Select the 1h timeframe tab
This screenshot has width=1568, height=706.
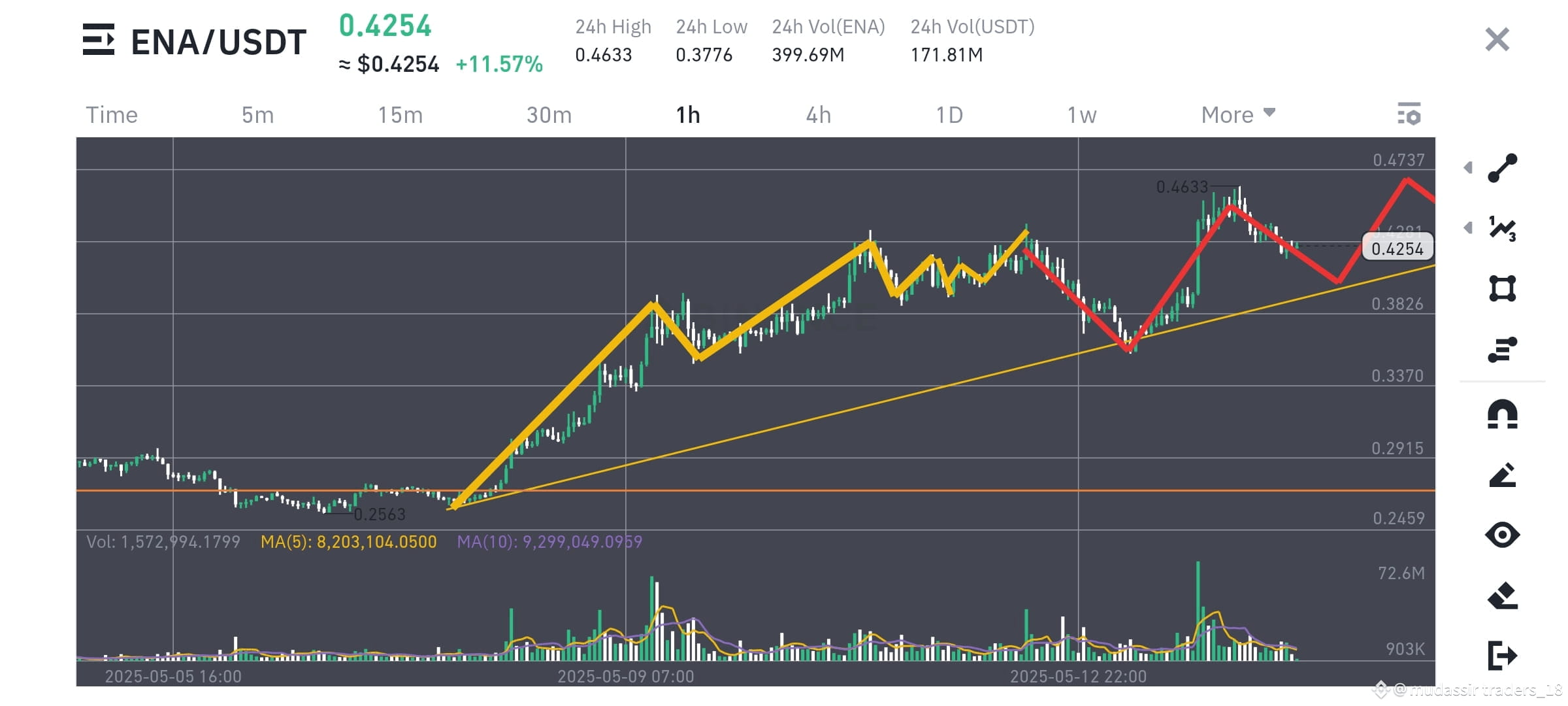click(x=688, y=114)
